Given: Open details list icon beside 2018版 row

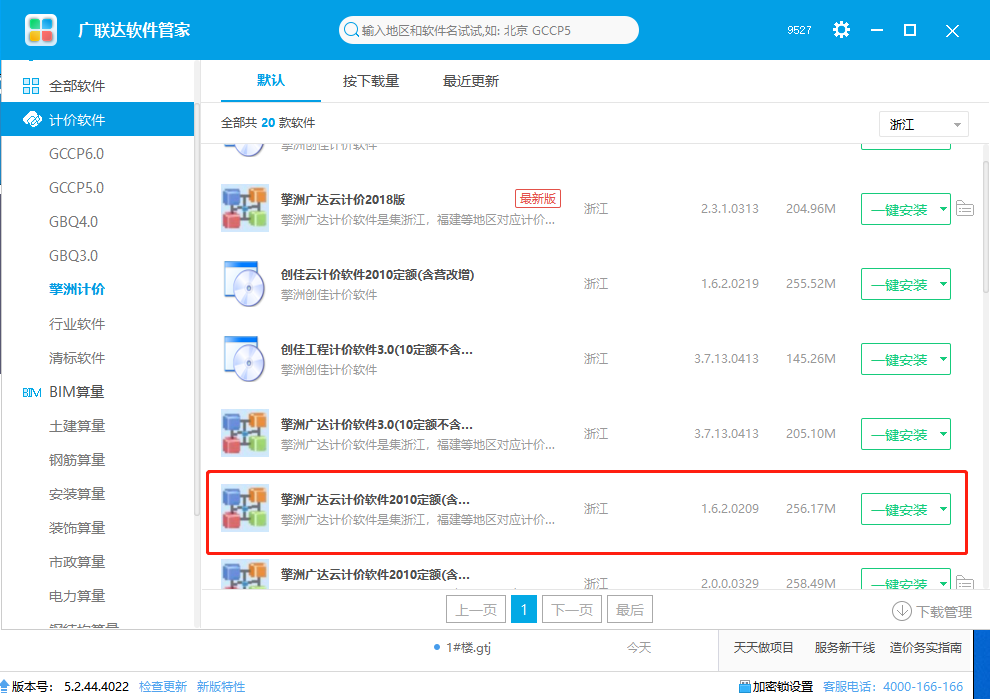Looking at the screenshot, I should (x=965, y=208).
